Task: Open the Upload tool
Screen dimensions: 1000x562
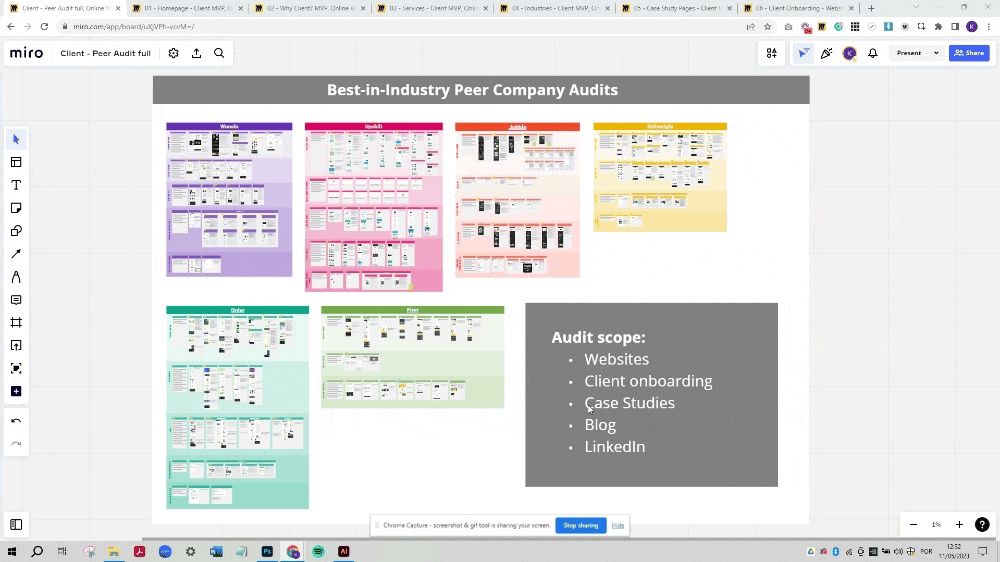Action: pos(16,346)
